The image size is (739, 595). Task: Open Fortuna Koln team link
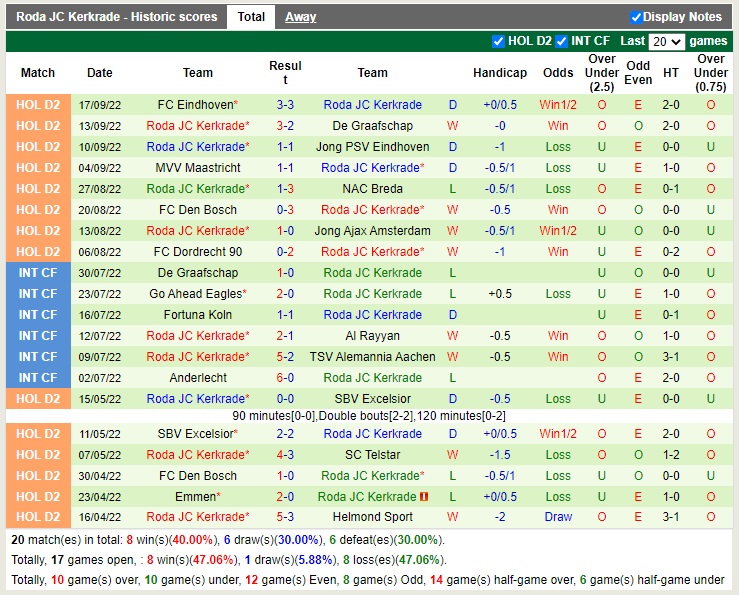click(198, 314)
